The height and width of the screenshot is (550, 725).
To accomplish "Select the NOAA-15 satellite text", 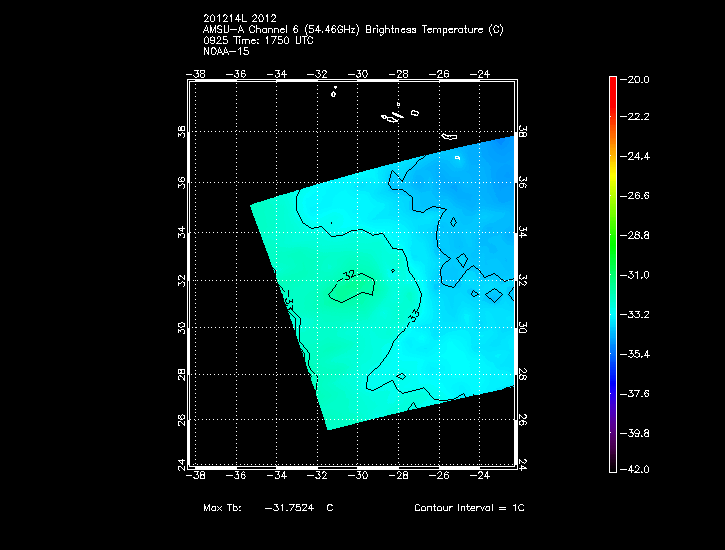I will 226,51.
